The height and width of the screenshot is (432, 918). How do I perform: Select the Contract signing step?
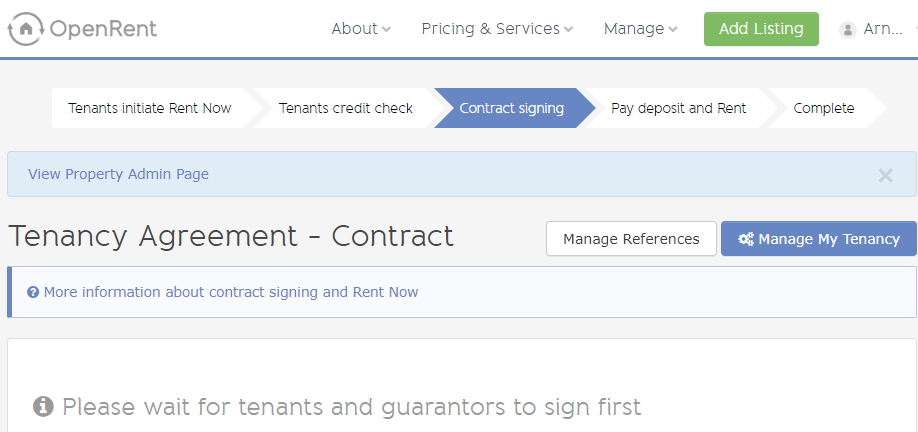pos(512,108)
